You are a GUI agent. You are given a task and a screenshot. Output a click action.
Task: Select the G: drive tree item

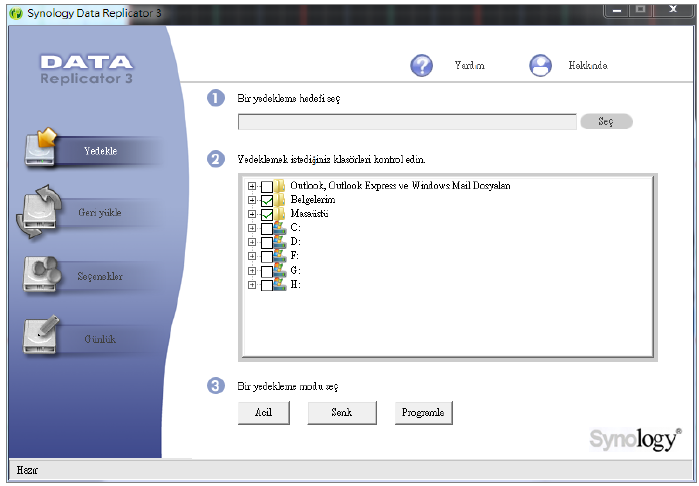click(296, 271)
